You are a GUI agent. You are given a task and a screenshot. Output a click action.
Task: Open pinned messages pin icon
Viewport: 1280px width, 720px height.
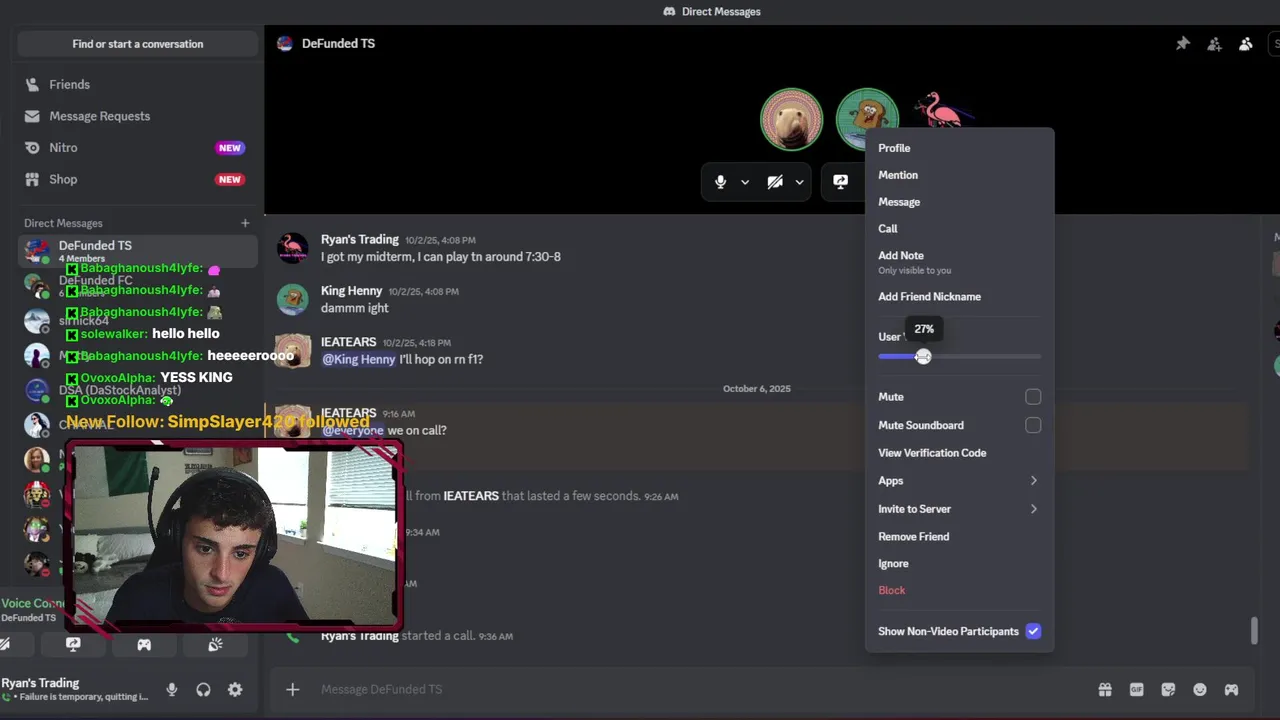(x=1183, y=44)
